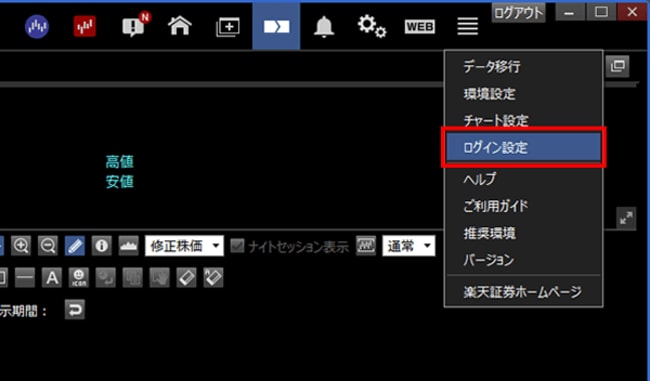Image resolution: width=650 pixels, height=381 pixels.
Task: Open the gears settings icon
Action: (x=372, y=26)
